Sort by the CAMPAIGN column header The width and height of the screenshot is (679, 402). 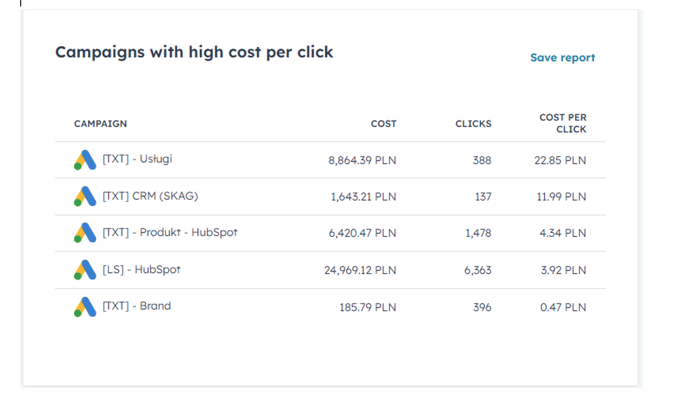[x=100, y=124]
